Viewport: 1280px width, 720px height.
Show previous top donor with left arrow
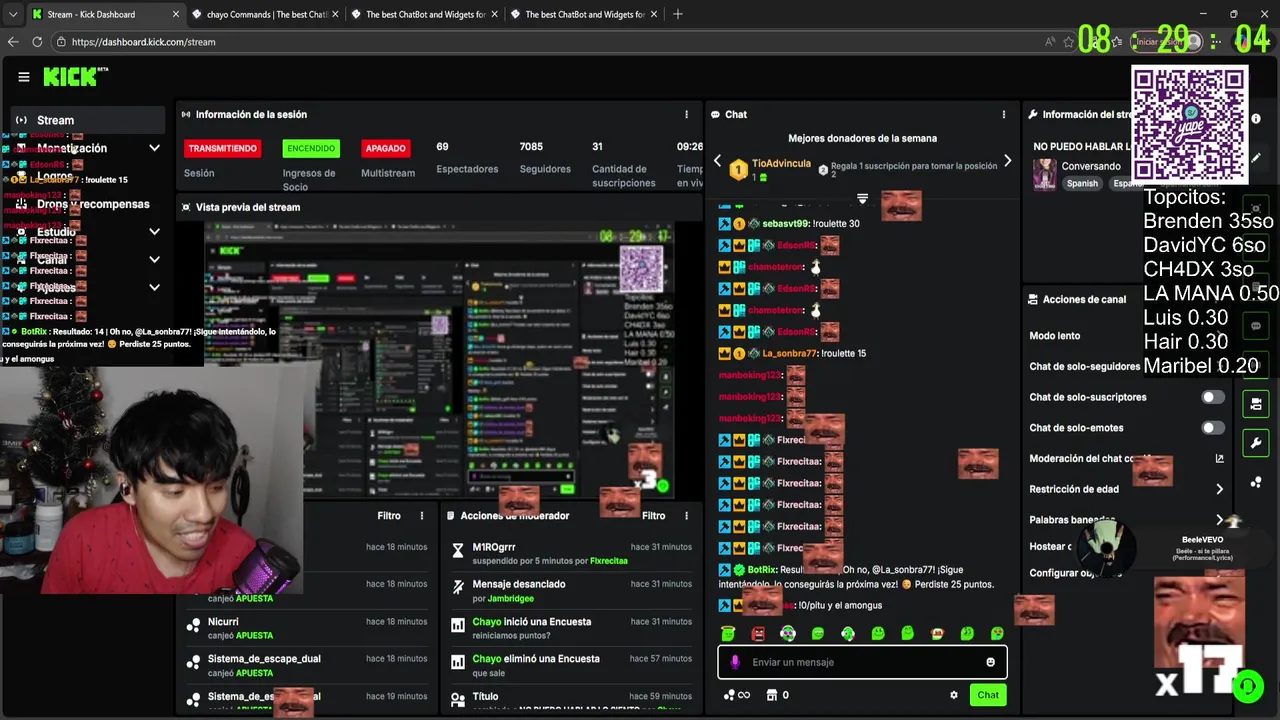pyautogui.click(x=717, y=161)
